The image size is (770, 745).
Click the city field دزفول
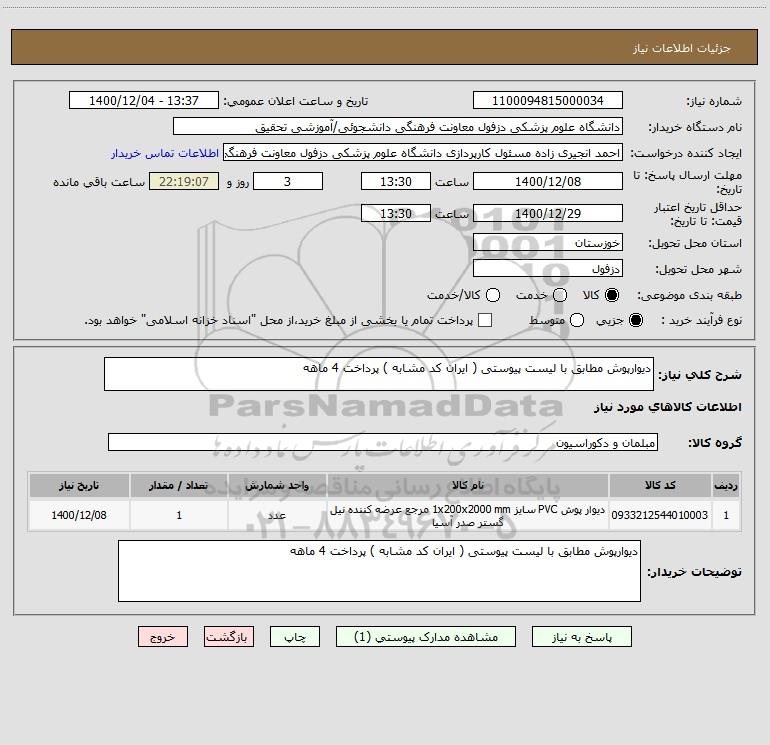548,268
